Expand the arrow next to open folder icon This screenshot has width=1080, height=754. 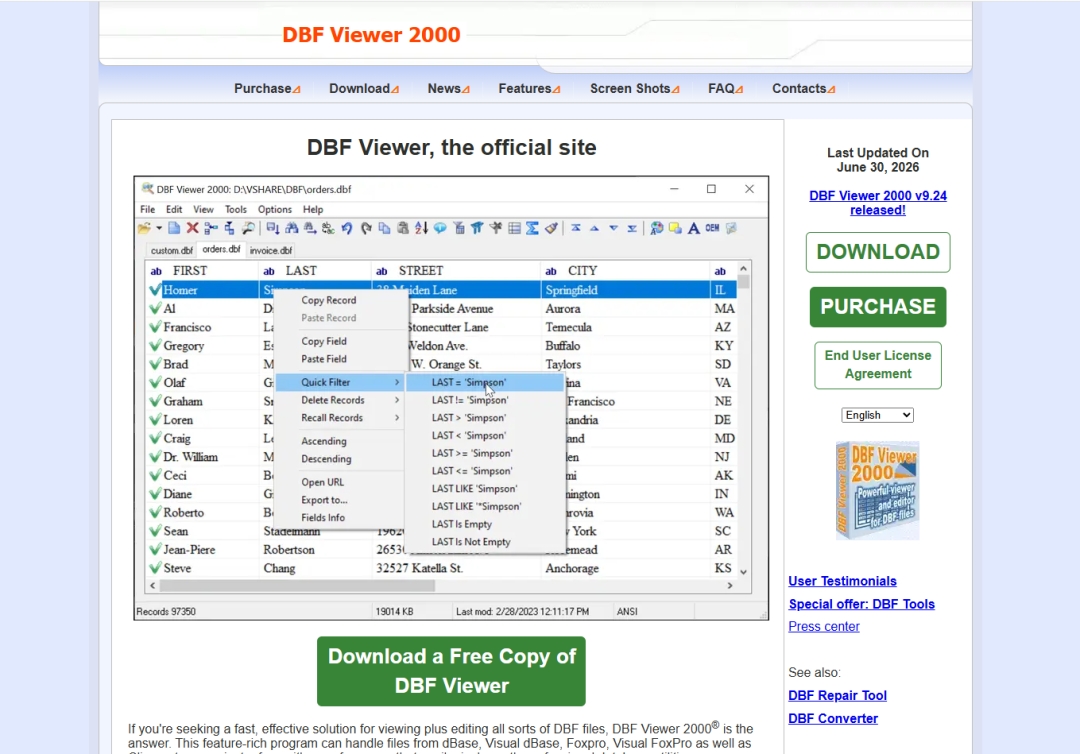pos(159,228)
